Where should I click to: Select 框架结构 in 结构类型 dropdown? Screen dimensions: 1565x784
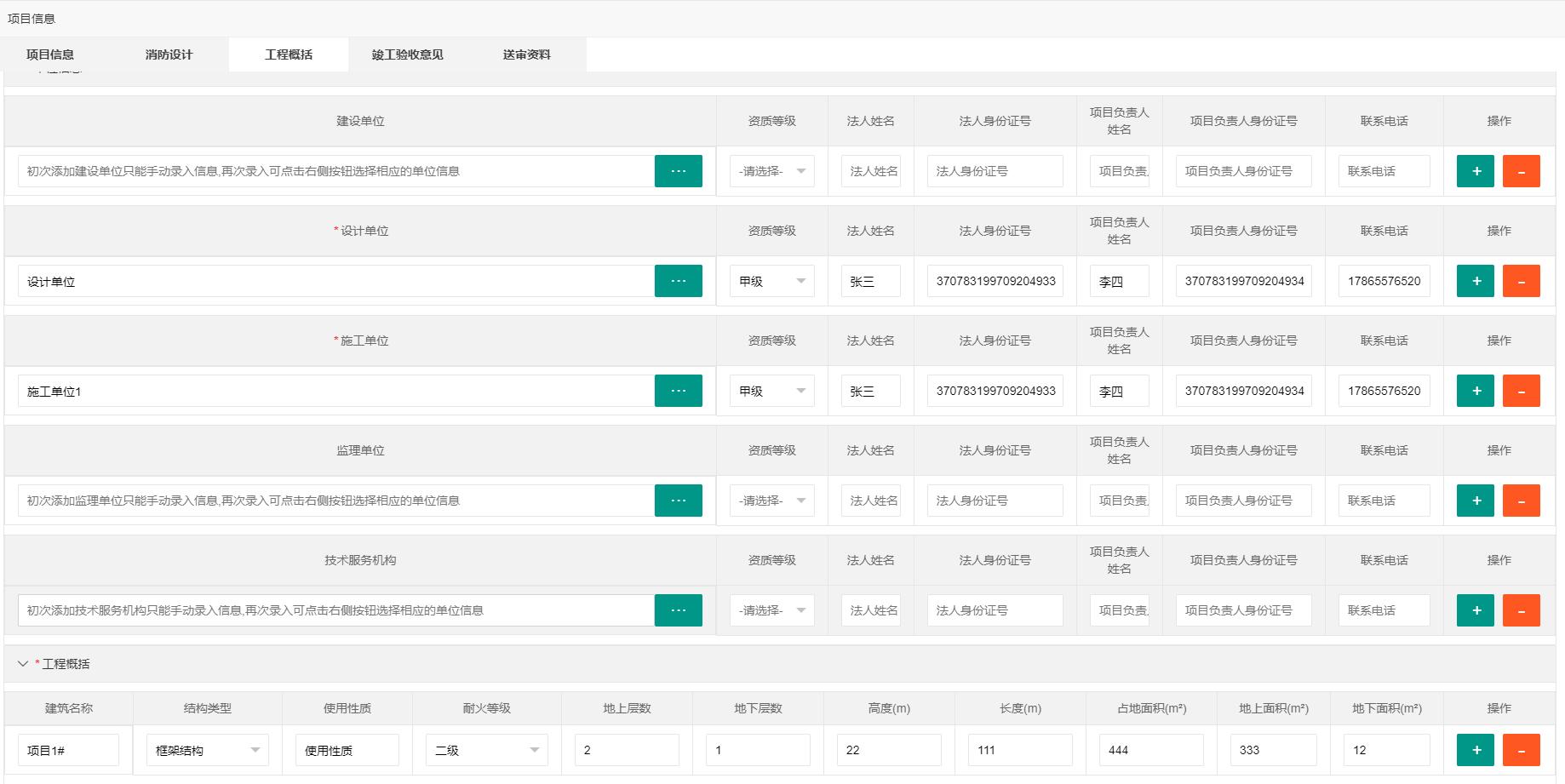point(206,749)
